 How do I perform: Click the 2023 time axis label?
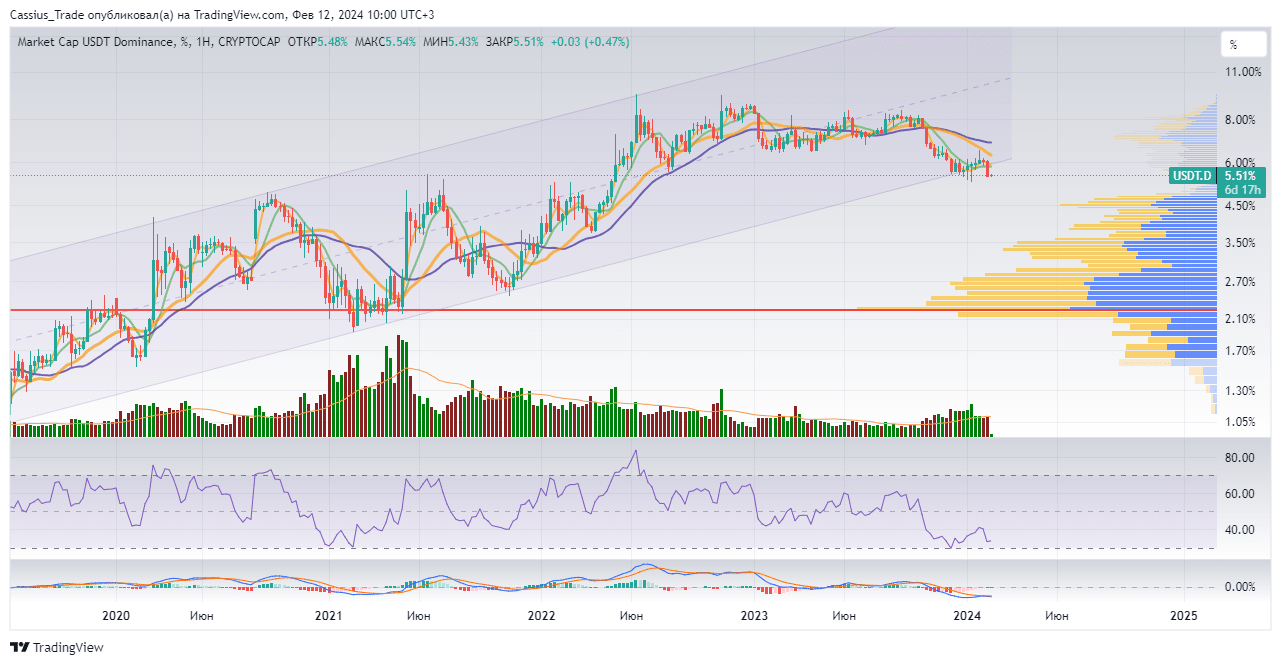coord(754,615)
